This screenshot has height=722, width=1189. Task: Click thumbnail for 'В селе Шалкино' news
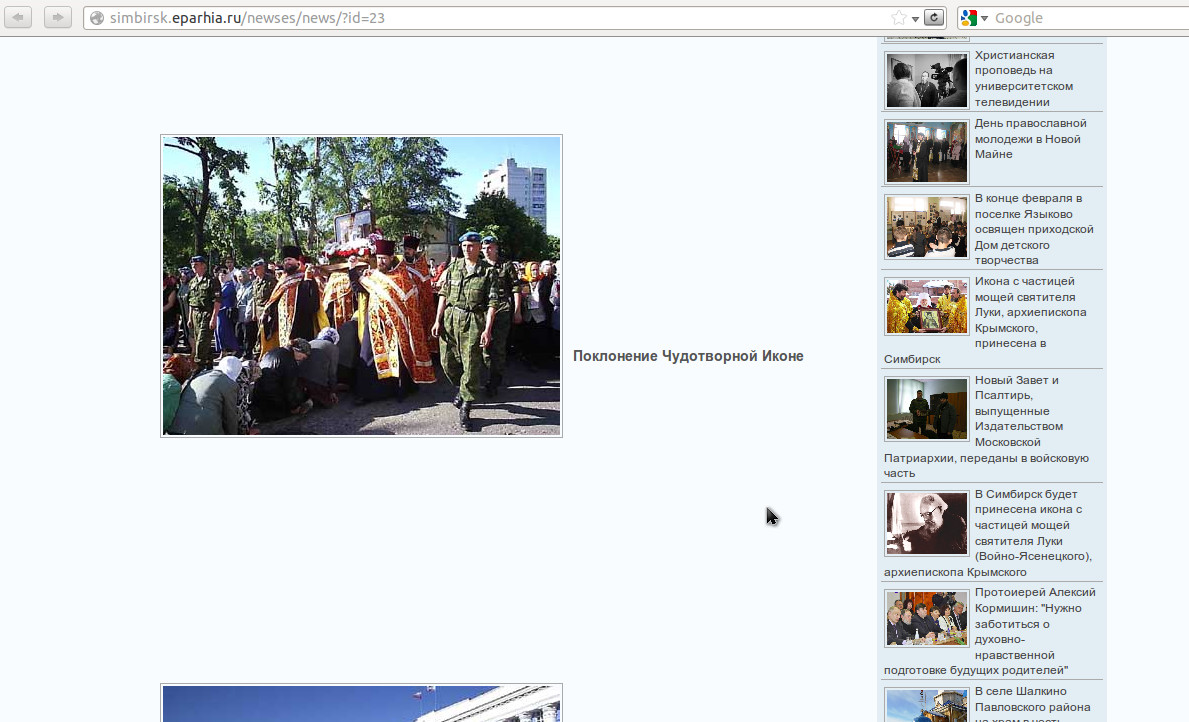coord(926,704)
